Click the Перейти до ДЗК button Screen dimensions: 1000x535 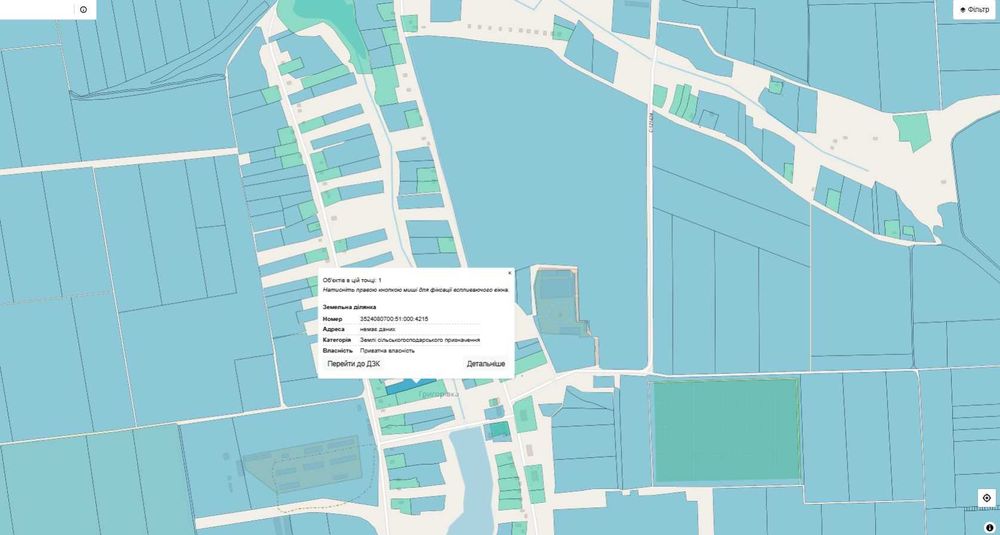tap(354, 364)
